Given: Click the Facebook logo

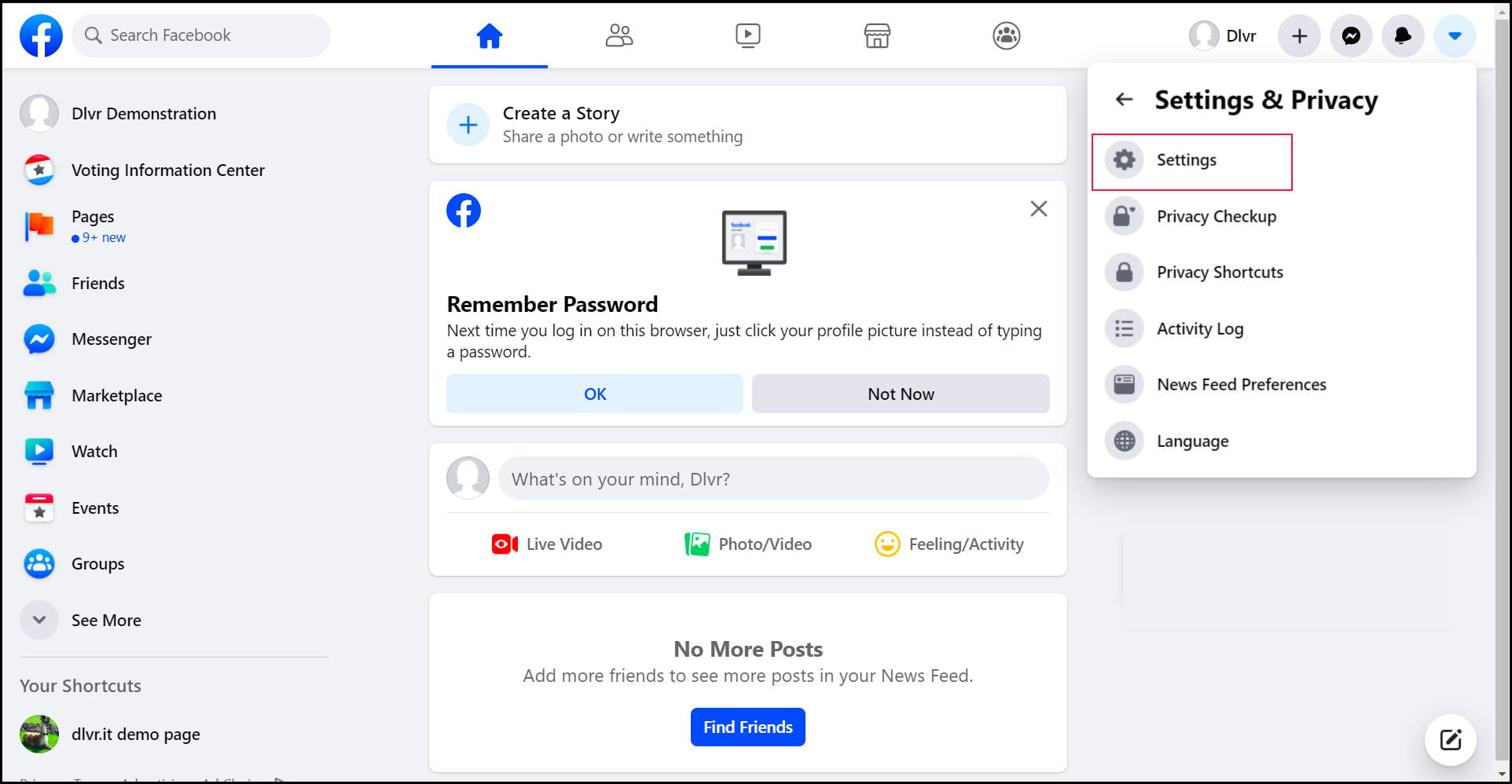Looking at the screenshot, I should (x=41, y=35).
